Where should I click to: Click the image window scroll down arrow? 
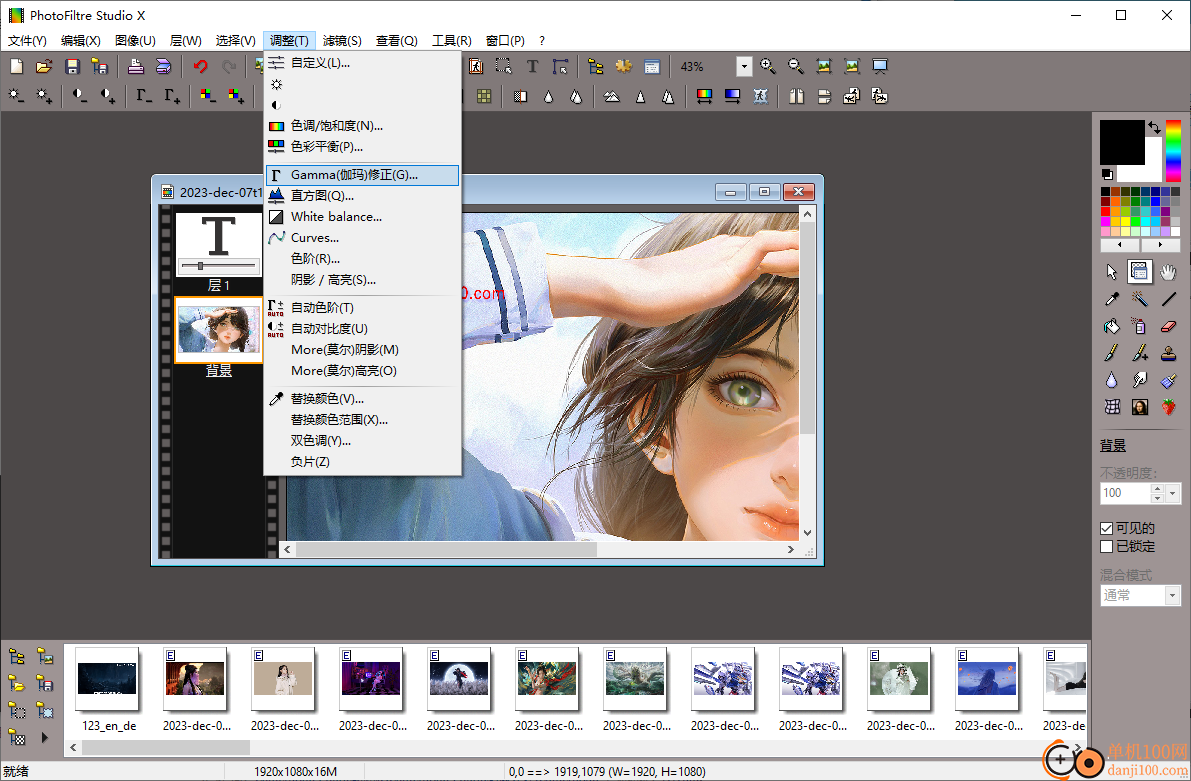(807, 533)
